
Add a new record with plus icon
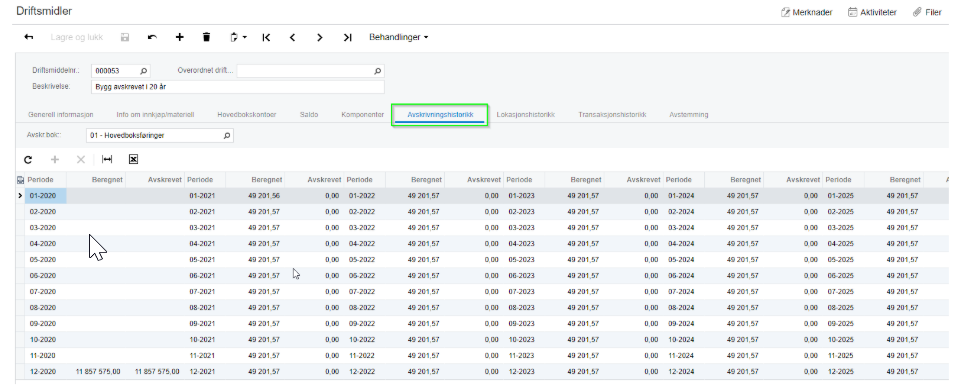[x=179, y=37]
